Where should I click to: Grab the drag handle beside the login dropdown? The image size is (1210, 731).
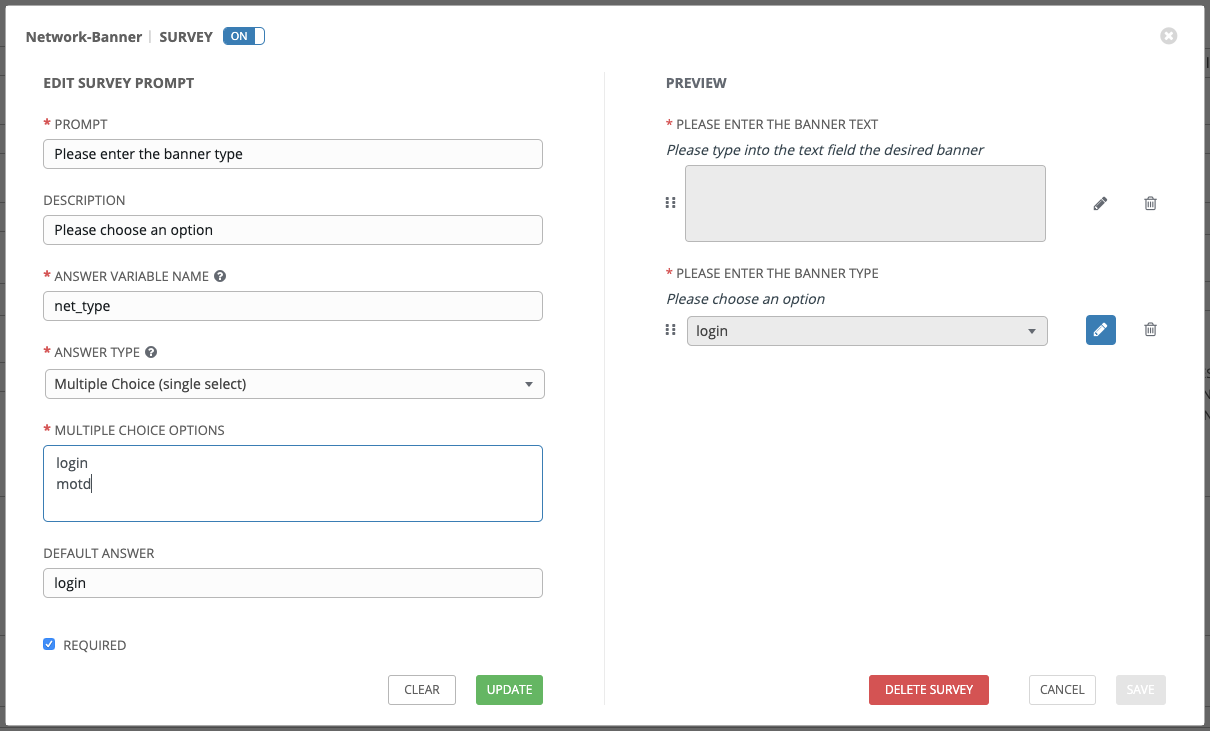[671, 329]
